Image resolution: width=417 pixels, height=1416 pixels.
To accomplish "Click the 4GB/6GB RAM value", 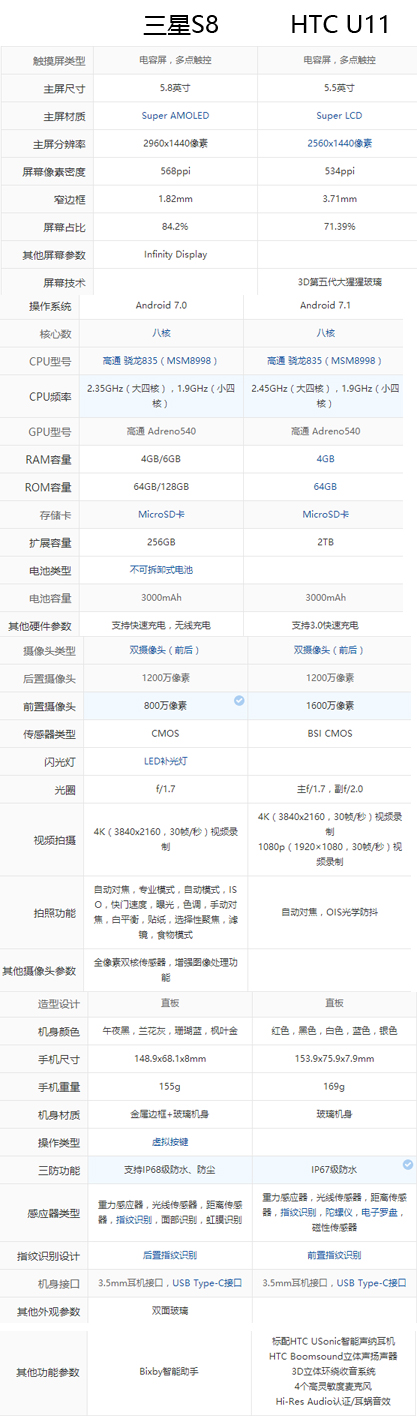I will pyautogui.click(x=161, y=459).
